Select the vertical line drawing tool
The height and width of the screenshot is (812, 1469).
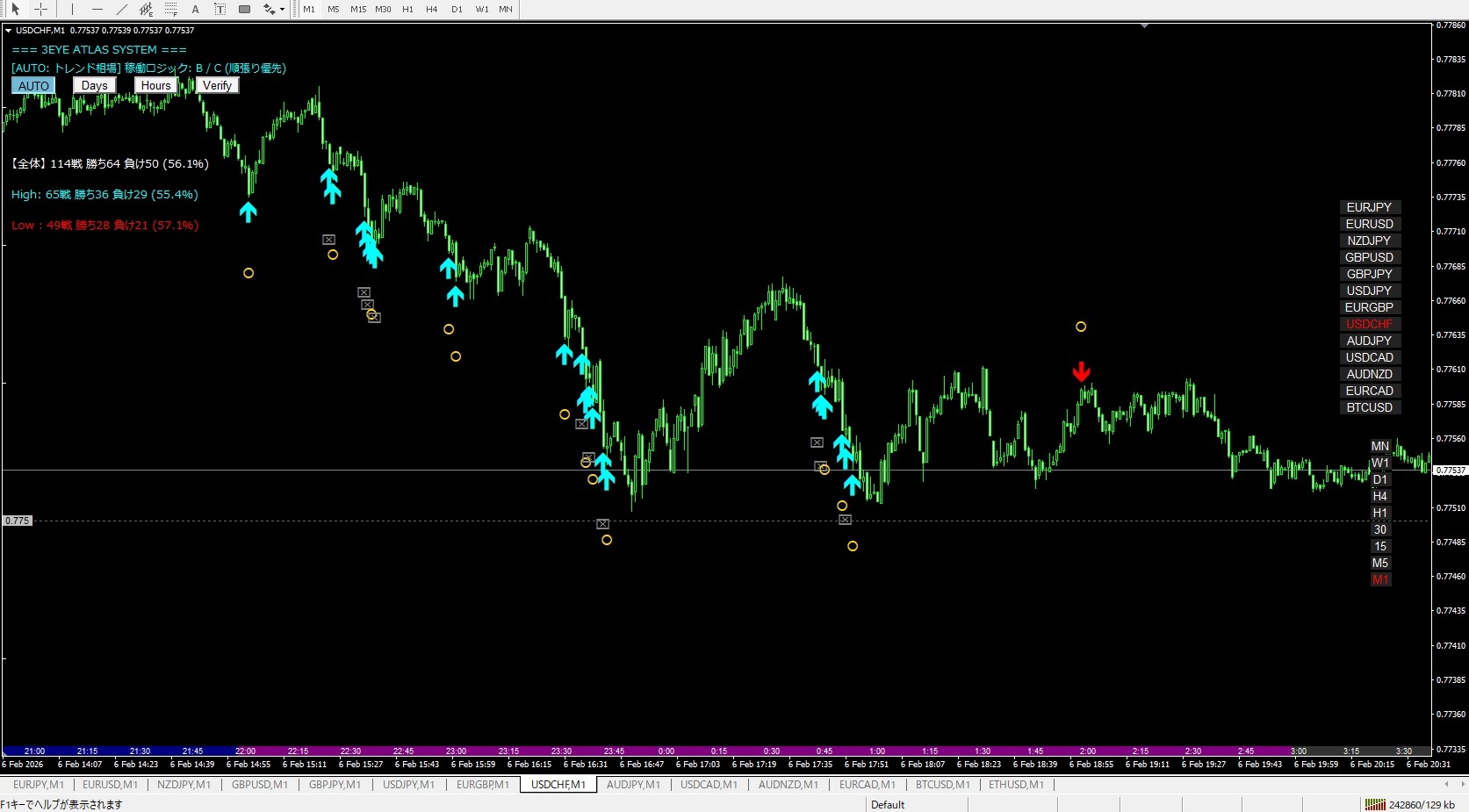tap(72, 9)
